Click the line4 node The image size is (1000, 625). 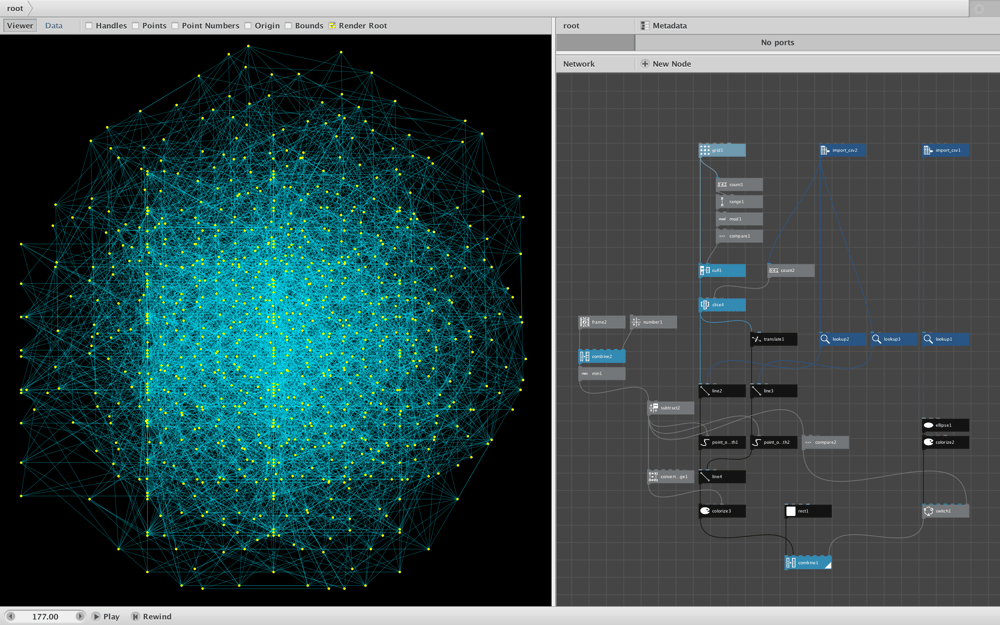point(722,476)
